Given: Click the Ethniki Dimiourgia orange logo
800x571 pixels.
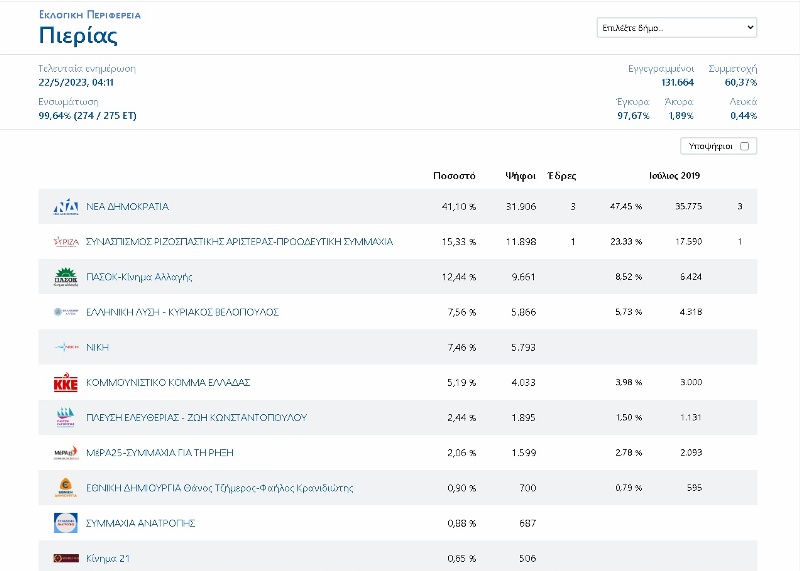Looking at the screenshot, I should [x=66, y=488].
